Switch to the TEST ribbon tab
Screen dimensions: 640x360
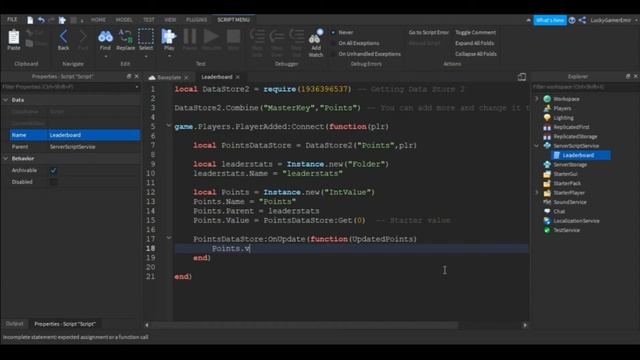point(149,20)
